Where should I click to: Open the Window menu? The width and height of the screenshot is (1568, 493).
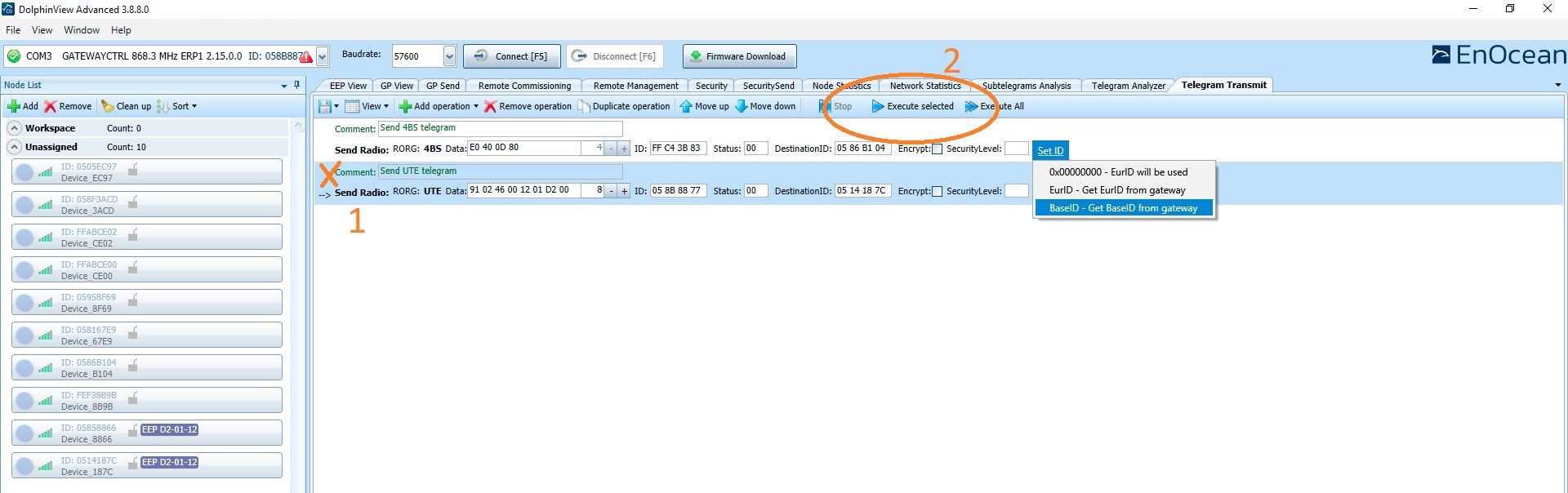coord(82,30)
